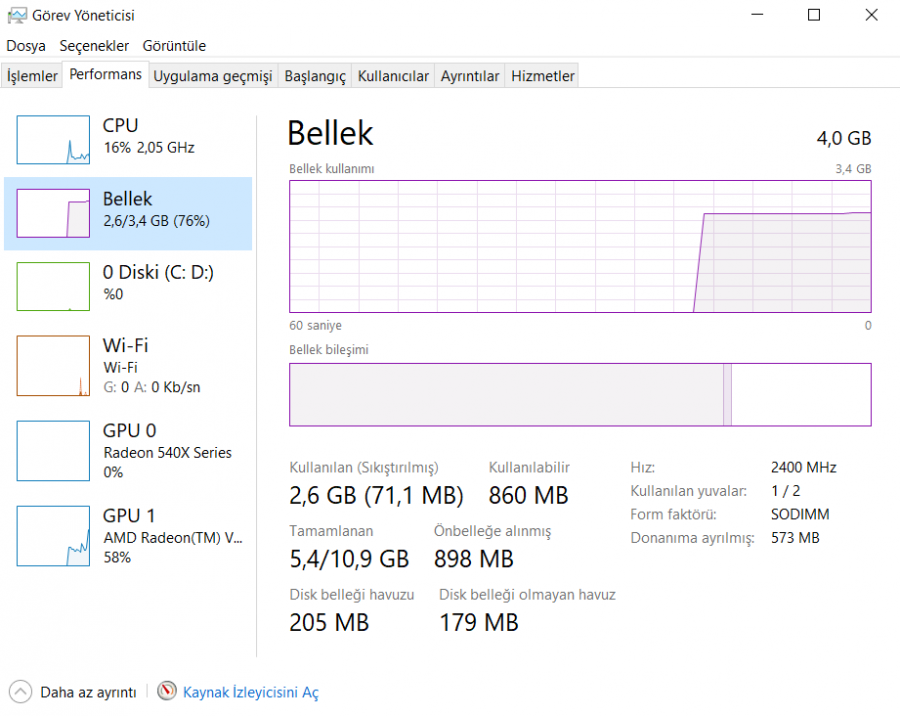Image resolution: width=900 pixels, height=716 pixels.
Task: Go to the Kullanıcılar tab
Action: tap(393, 76)
